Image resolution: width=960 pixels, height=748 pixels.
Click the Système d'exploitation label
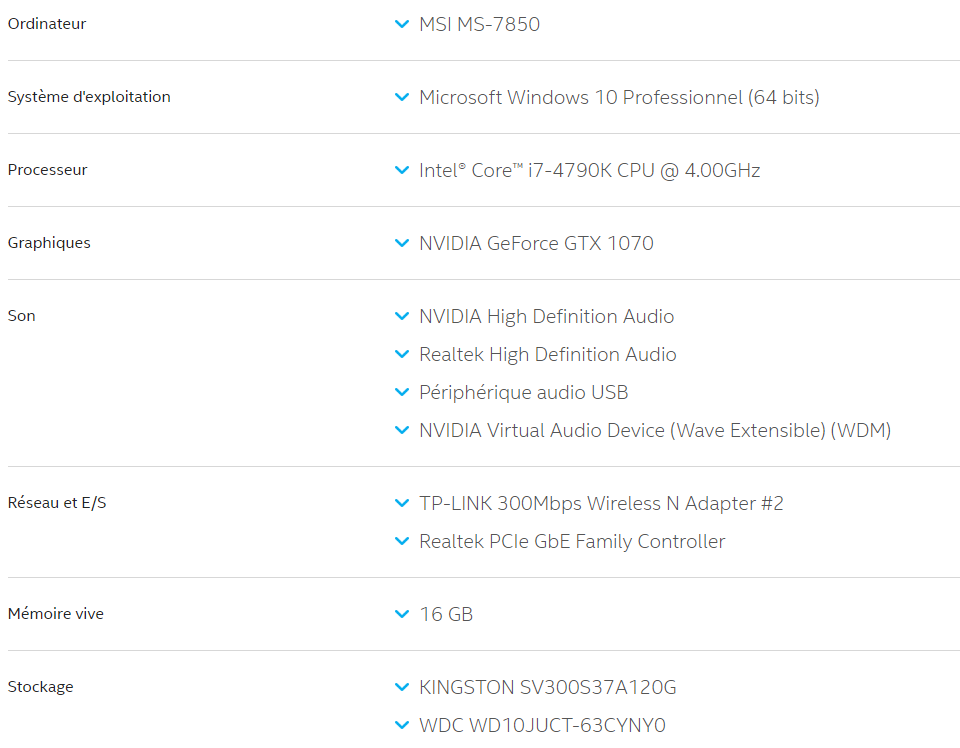(89, 97)
